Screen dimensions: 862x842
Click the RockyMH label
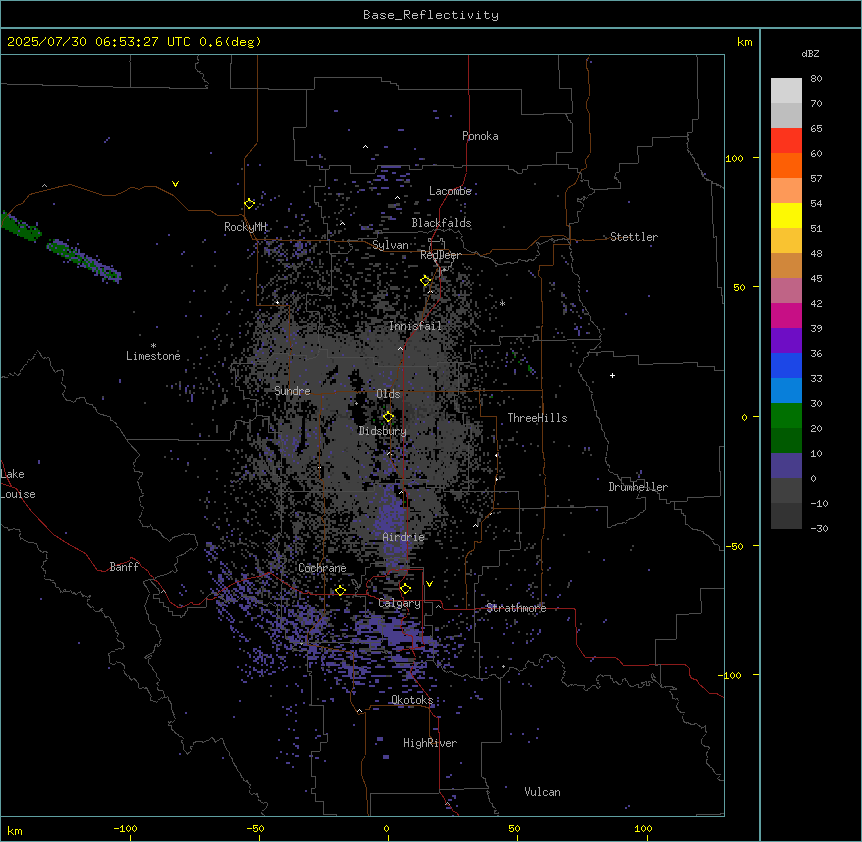tap(245, 227)
